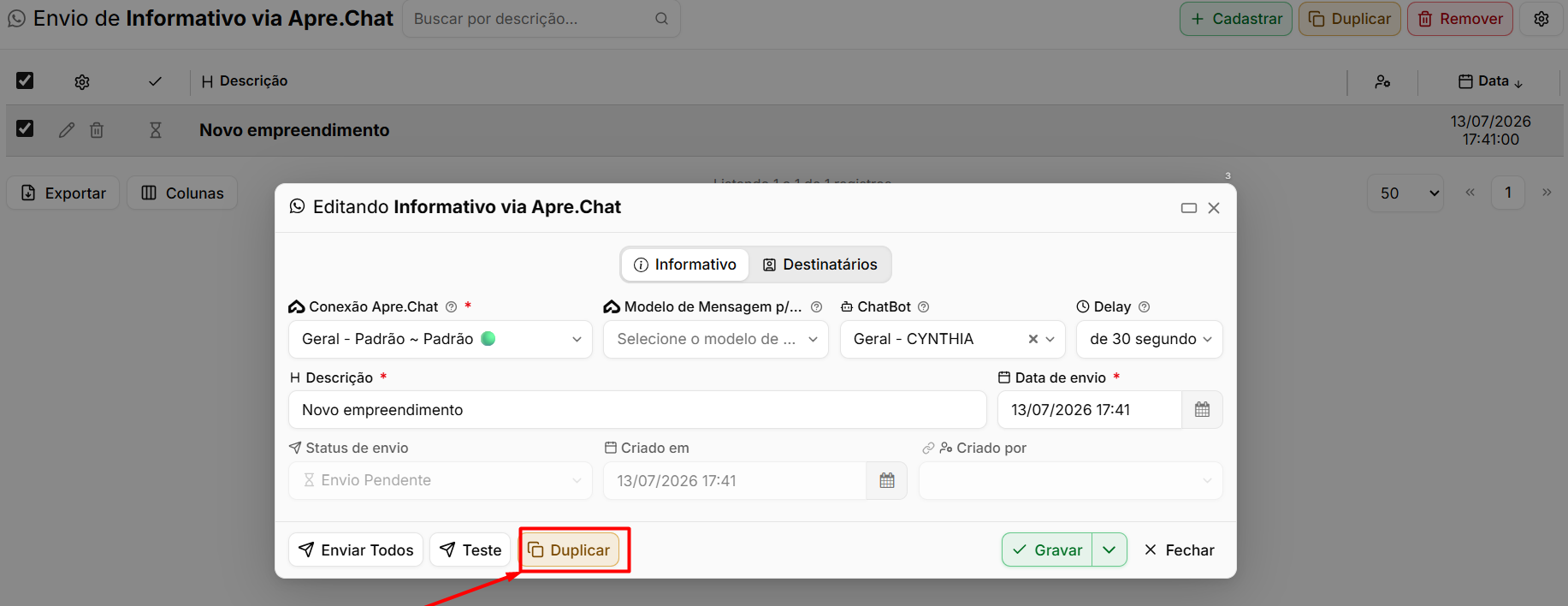Open the Modelo de Mensagem dropdown
The image size is (1568, 606).
[x=716, y=339]
